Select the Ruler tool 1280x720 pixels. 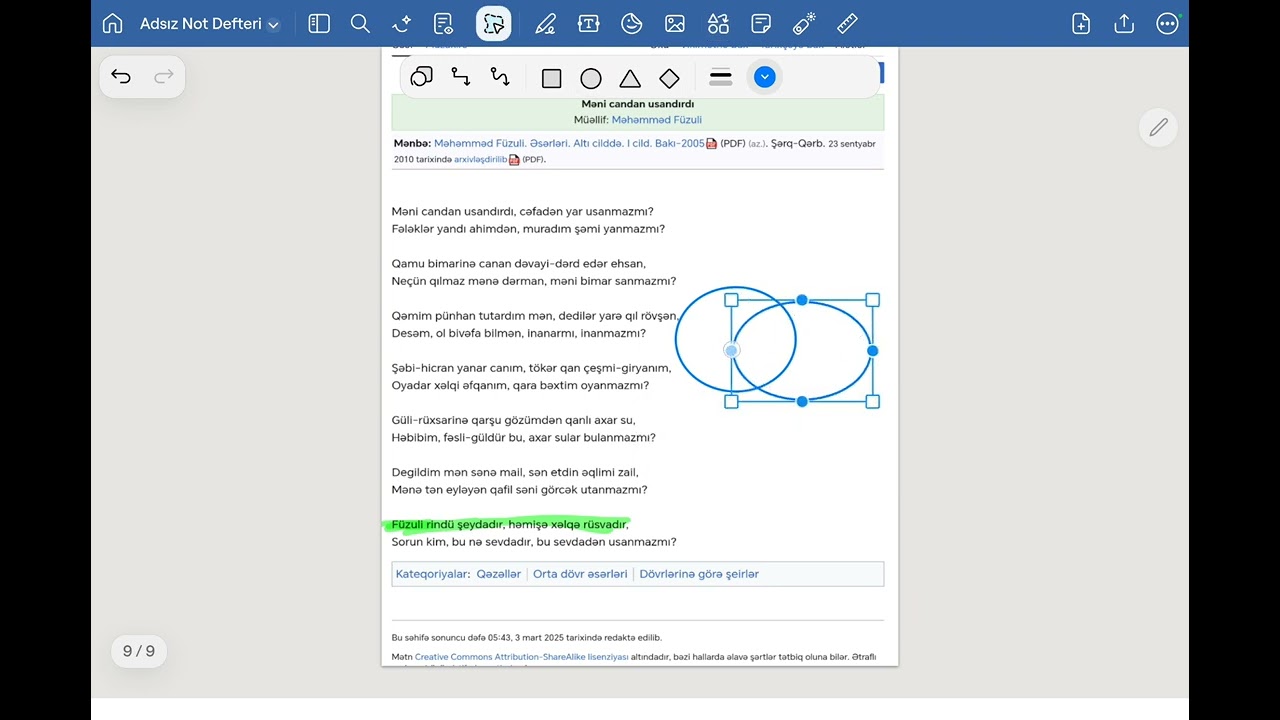pyautogui.click(x=847, y=24)
